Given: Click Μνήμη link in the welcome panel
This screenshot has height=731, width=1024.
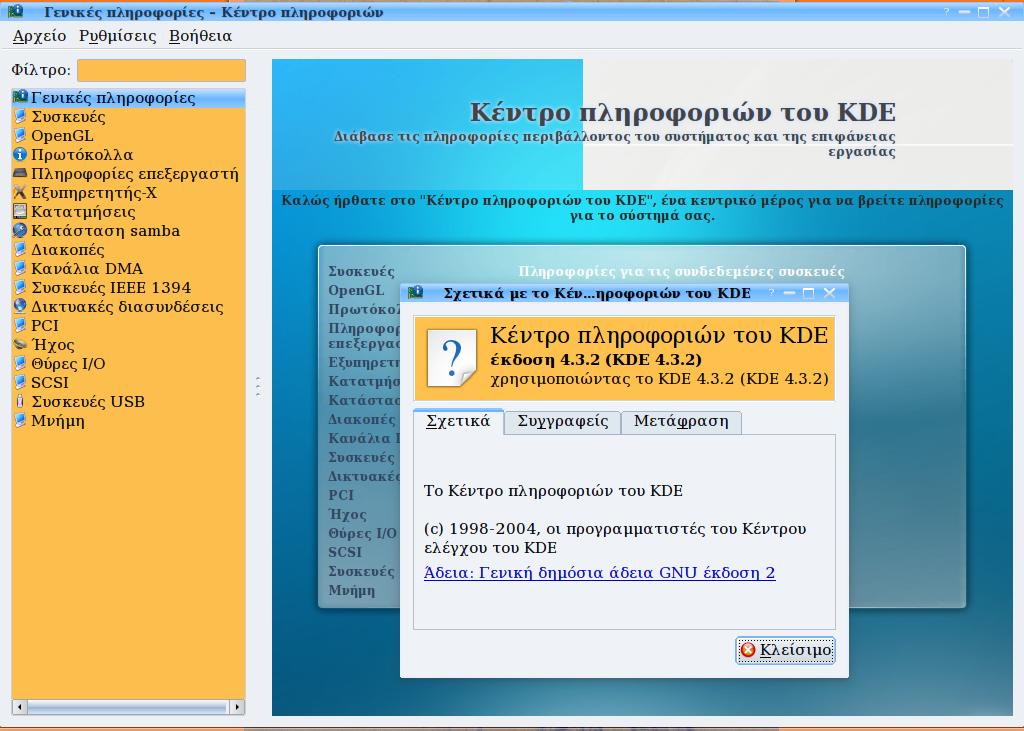Looking at the screenshot, I should point(351,591).
